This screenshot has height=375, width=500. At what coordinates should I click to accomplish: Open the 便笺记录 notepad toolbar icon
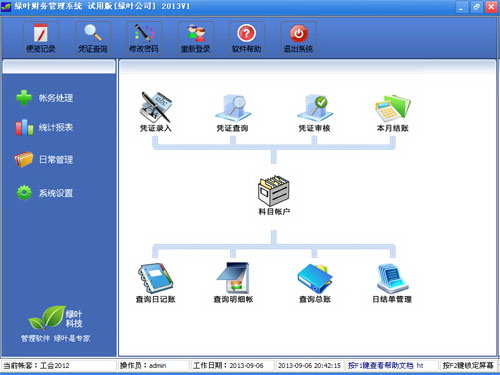pos(41,38)
